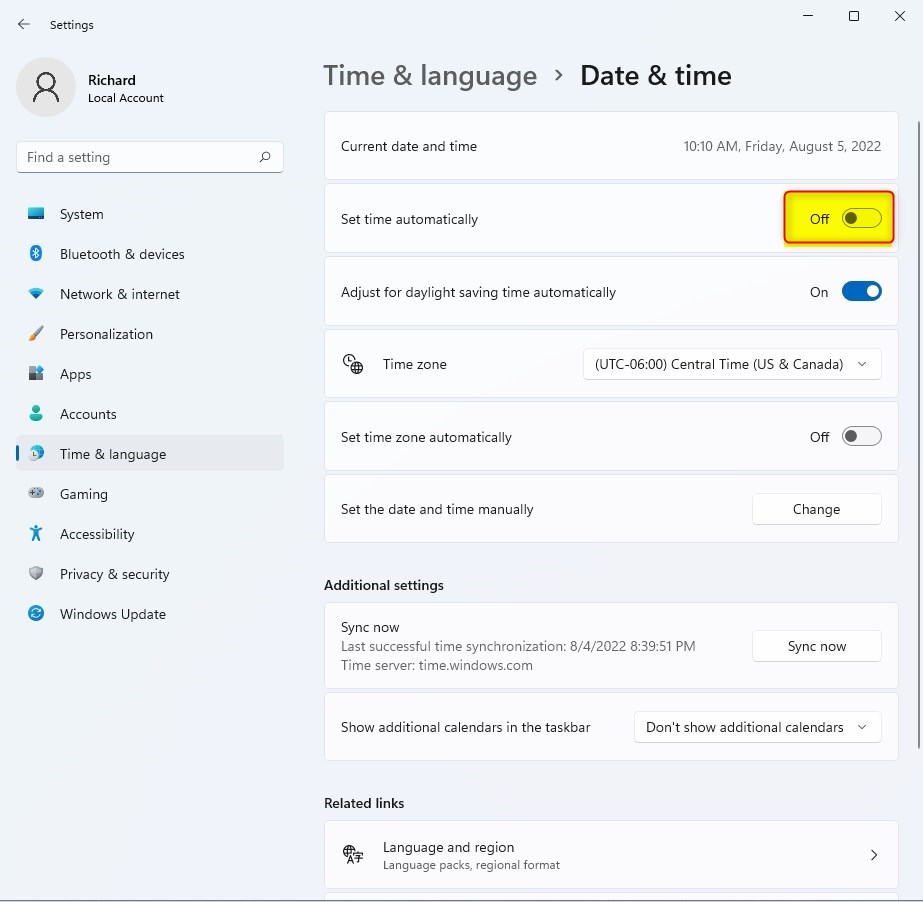923x902 pixels.
Task: Click Richard's user avatar icon
Action: (46, 87)
